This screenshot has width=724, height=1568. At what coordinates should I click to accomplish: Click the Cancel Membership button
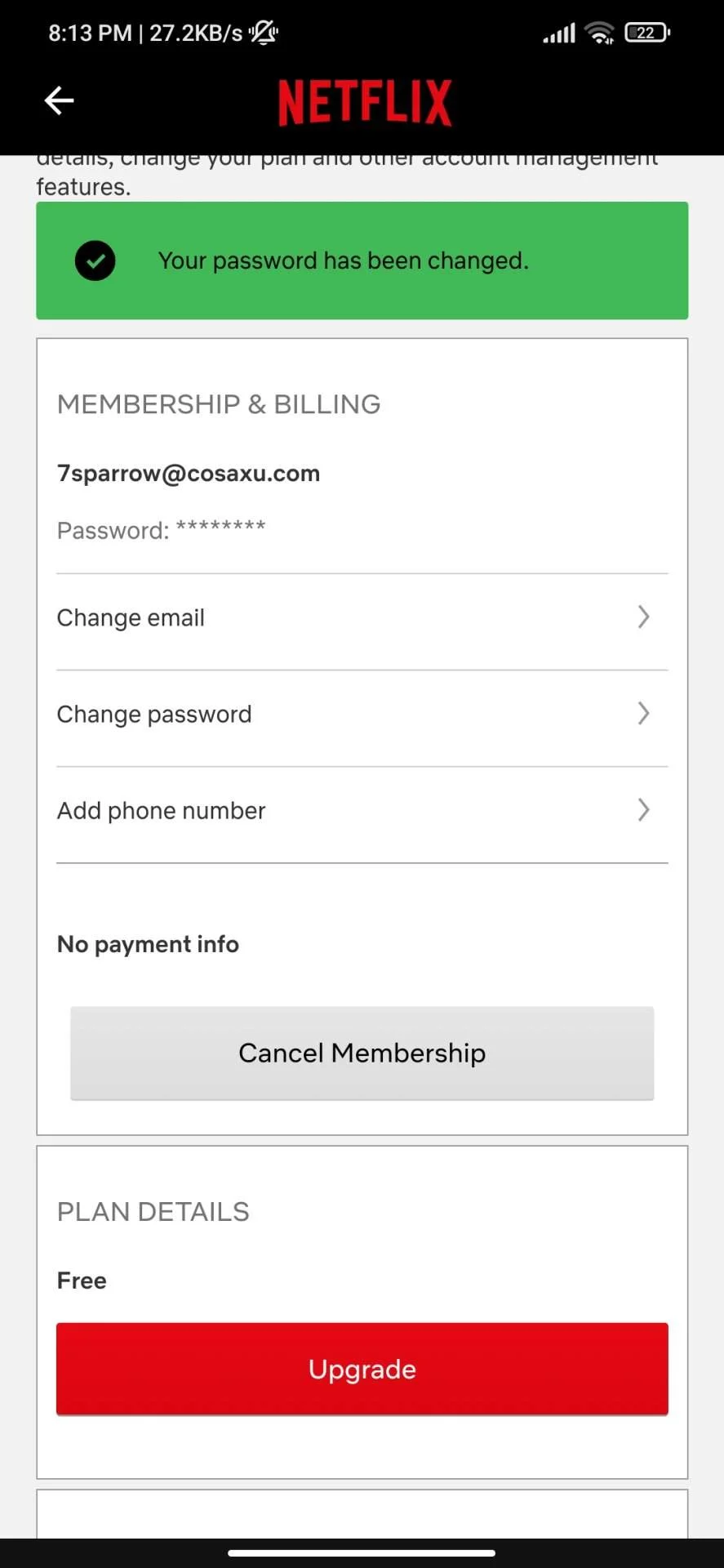point(362,1053)
